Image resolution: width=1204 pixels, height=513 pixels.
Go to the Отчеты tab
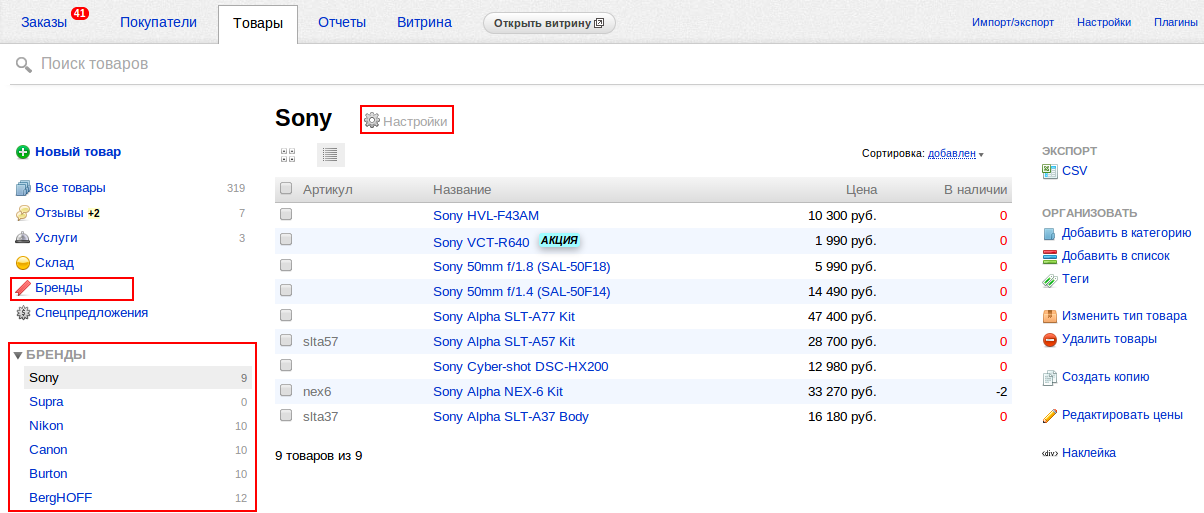[x=342, y=22]
